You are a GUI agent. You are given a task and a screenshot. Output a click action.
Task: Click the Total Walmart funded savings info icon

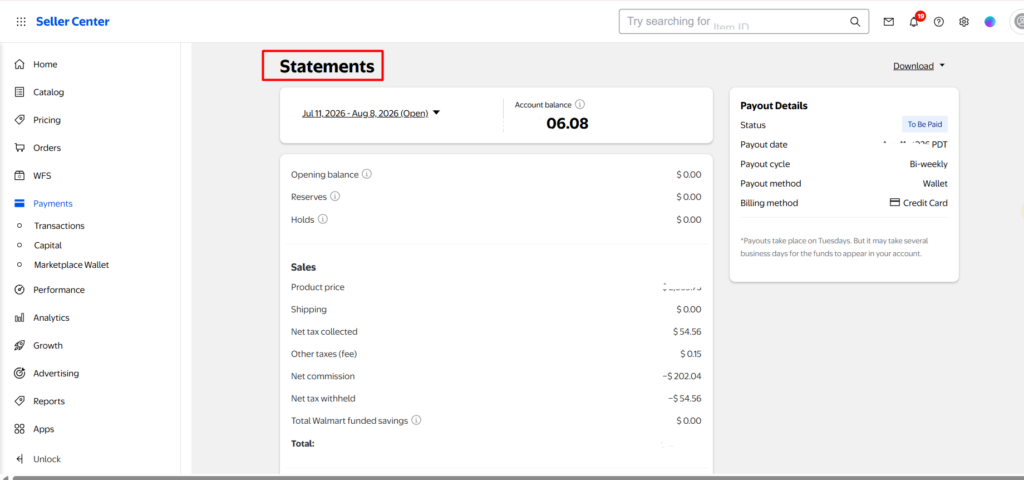[416, 421]
